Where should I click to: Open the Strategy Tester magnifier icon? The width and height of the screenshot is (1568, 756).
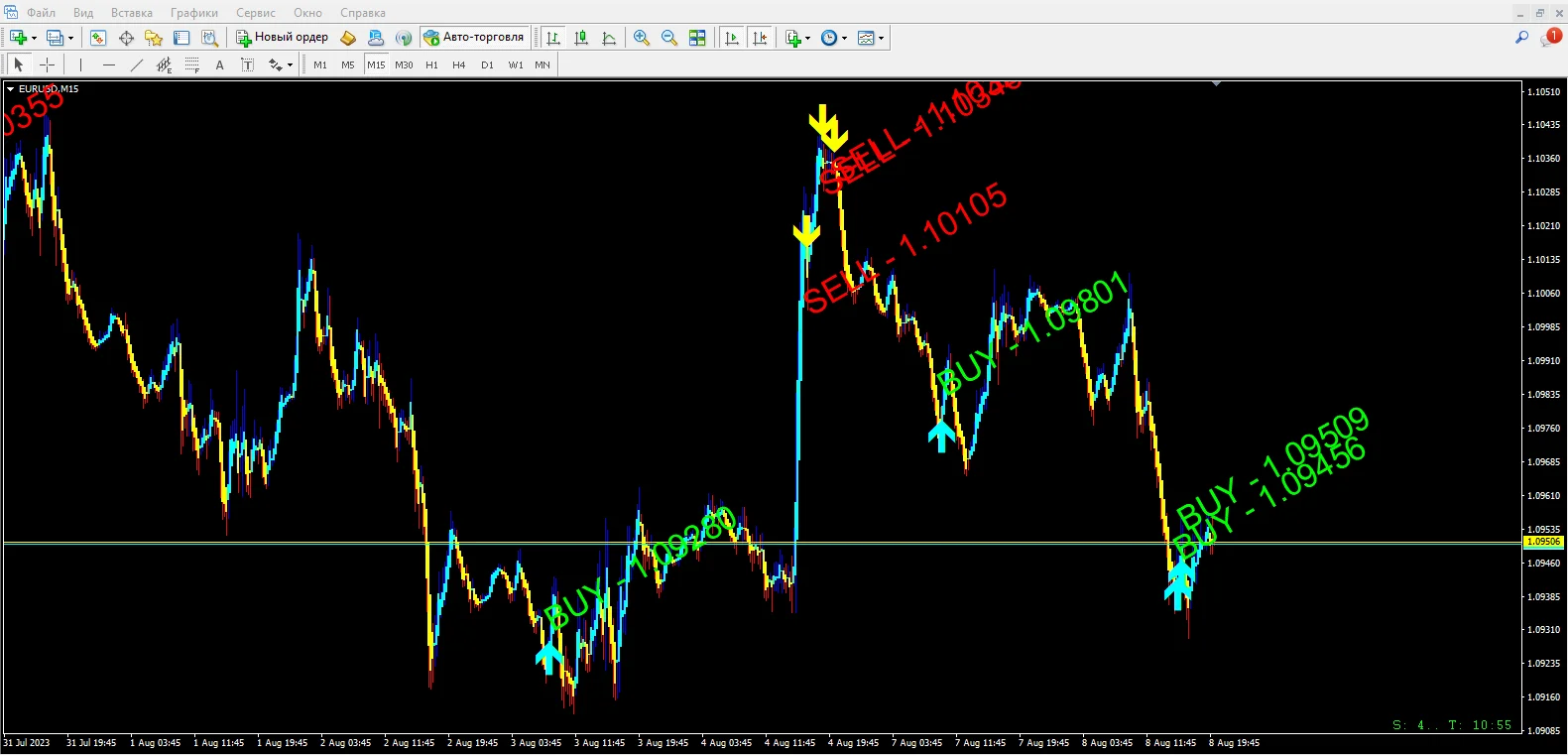pyautogui.click(x=209, y=38)
